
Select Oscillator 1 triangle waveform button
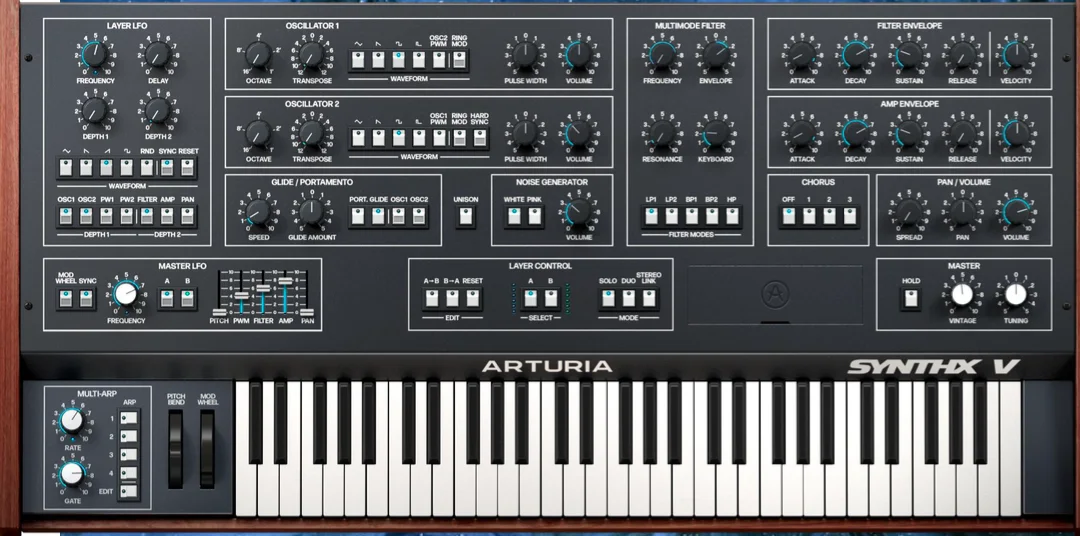[x=358, y=60]
